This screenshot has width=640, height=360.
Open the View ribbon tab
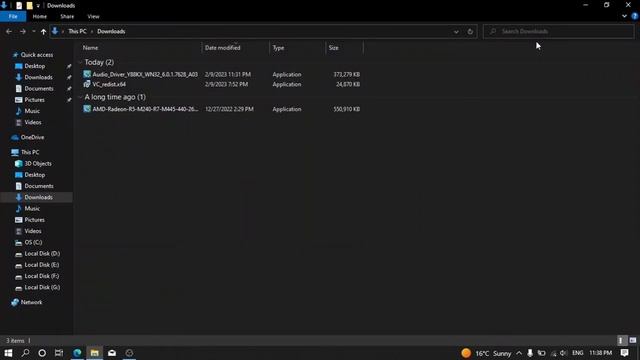coord(93,16)
